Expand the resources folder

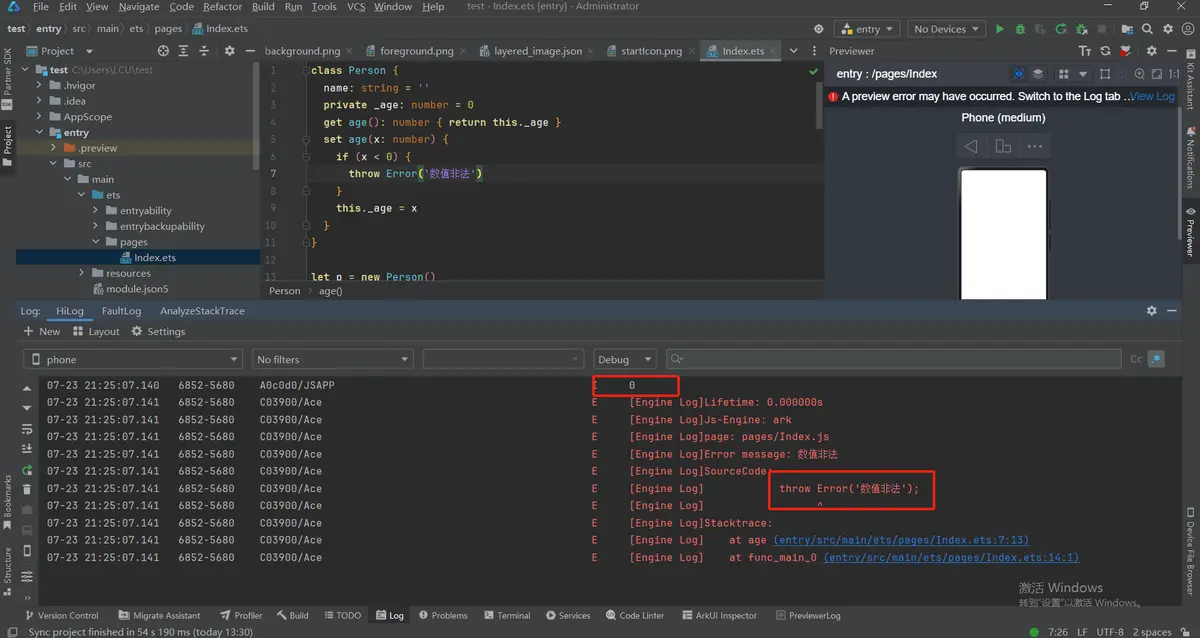(x=83, y=273)
